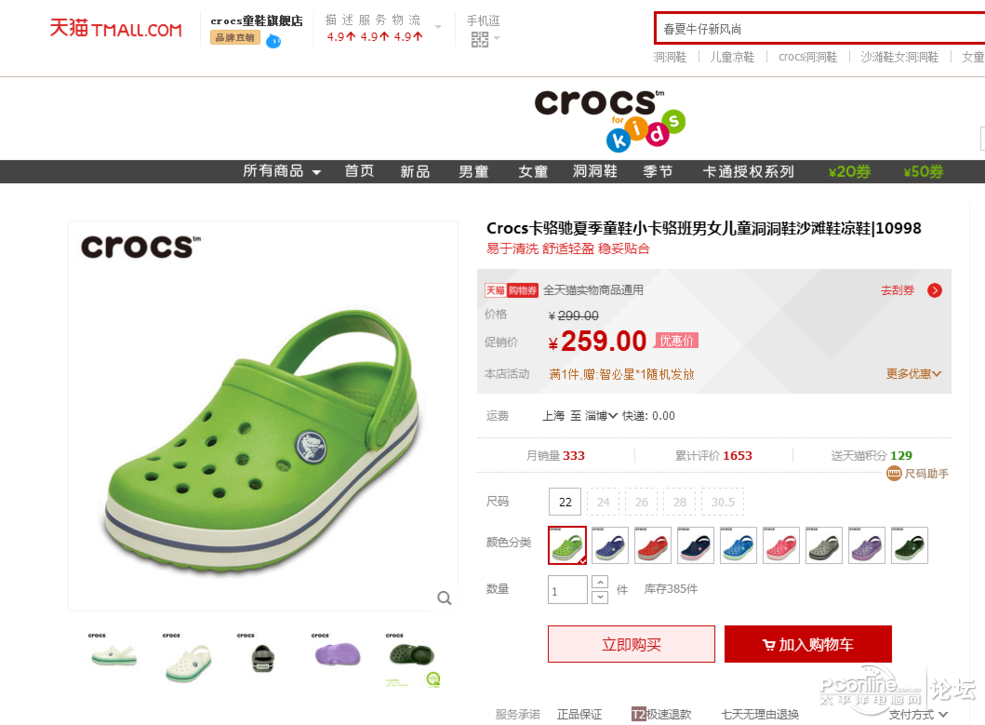Decrease quantity with the down arrow

point(600,597)
